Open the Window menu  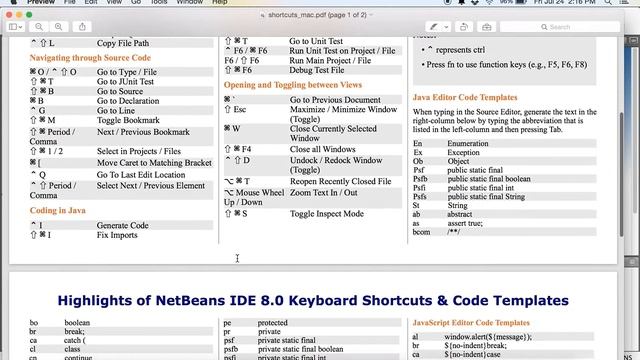[x=190, y=2]
